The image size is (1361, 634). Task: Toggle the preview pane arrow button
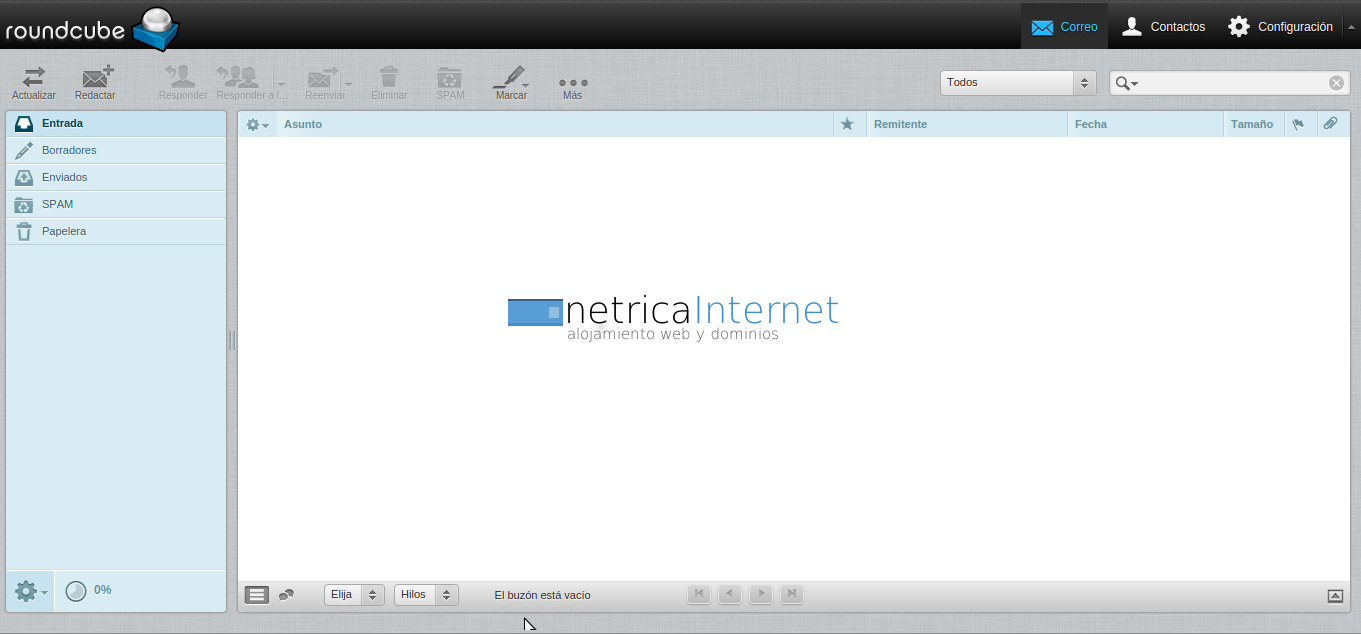click(x=1335, y=596)
